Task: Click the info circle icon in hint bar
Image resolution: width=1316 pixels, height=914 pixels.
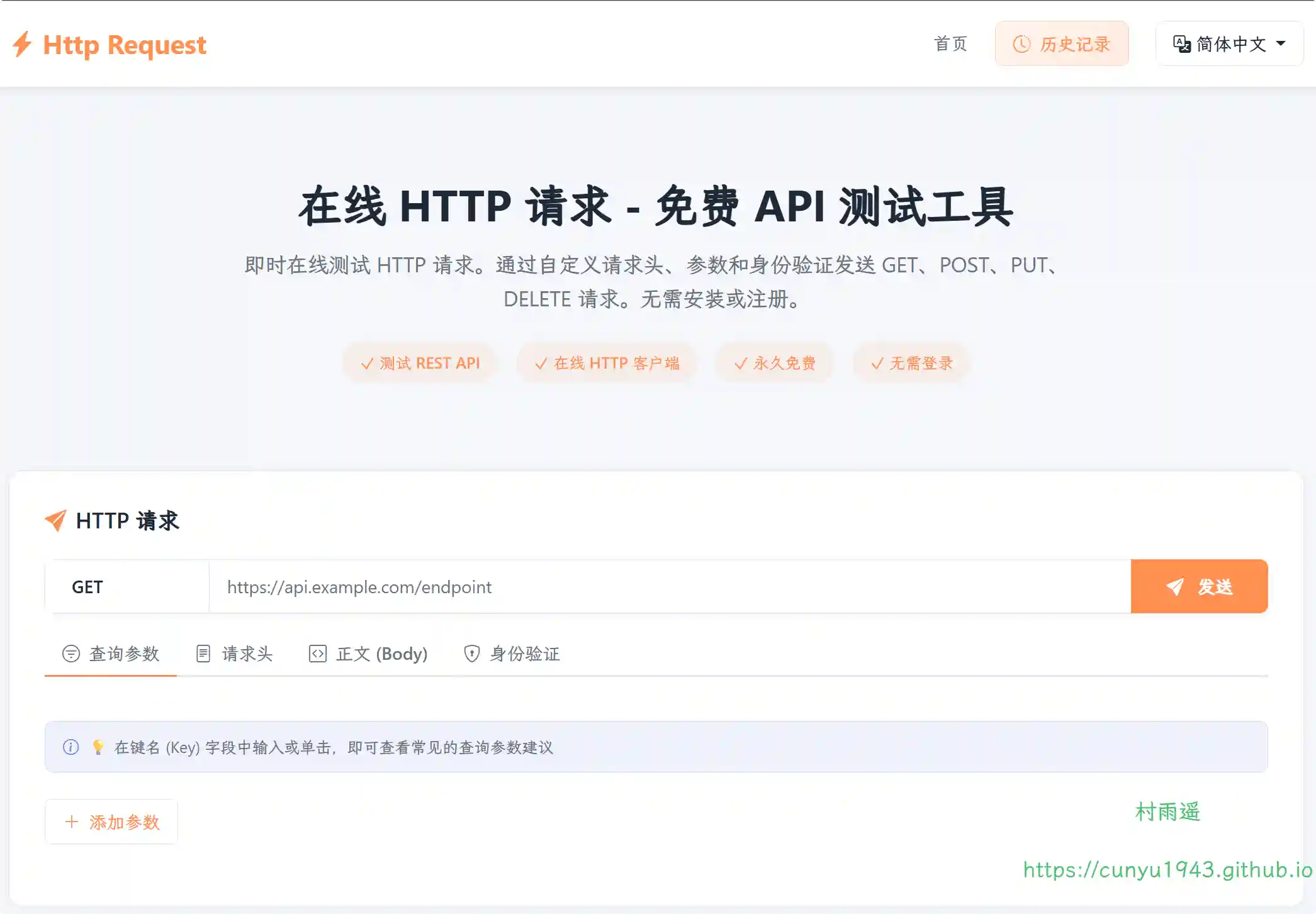Action: tap(70, 747)
